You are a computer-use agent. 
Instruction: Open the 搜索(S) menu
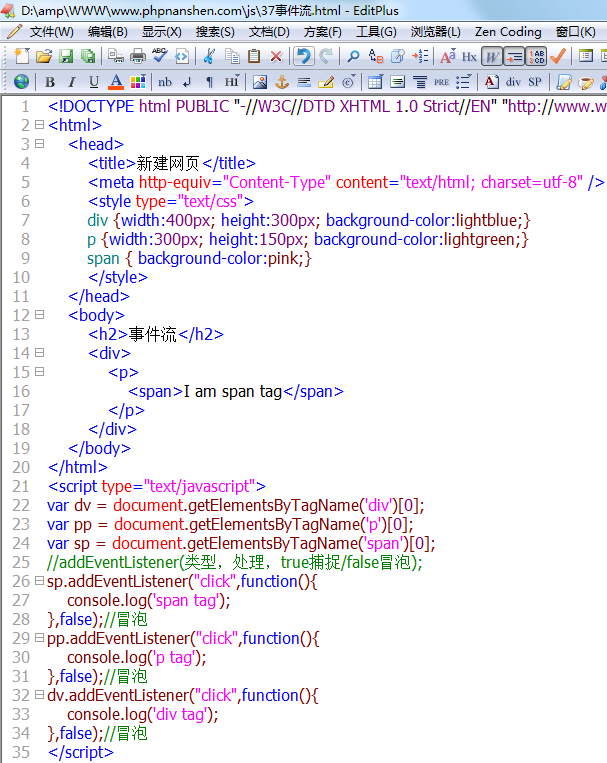tap(215, 32)
